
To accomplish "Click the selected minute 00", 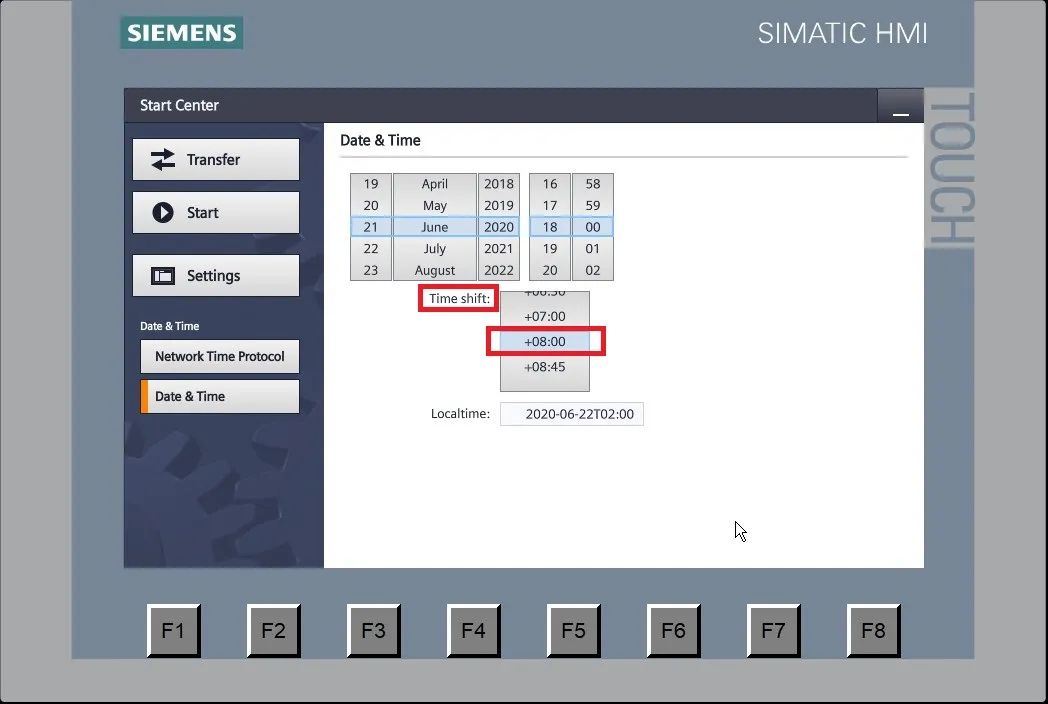I will [593, 227].
